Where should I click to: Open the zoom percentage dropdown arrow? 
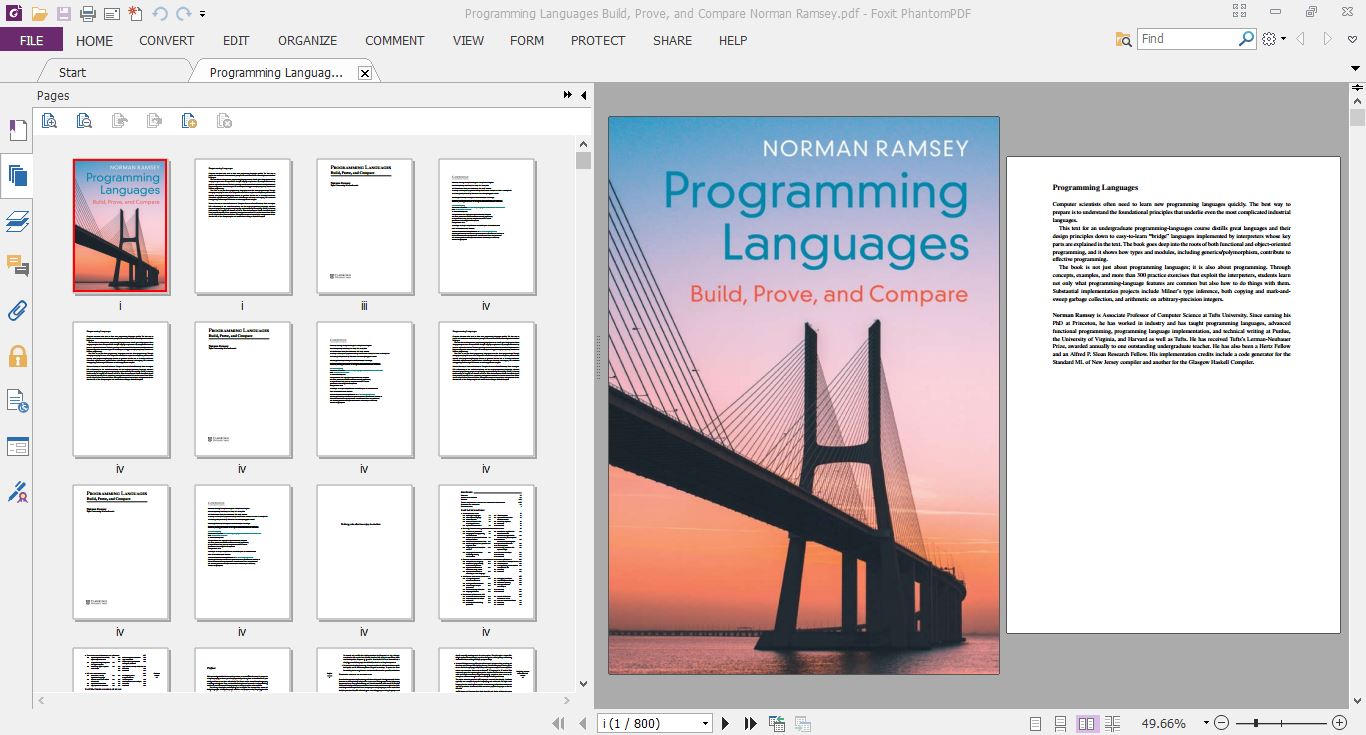(1206, 723)
